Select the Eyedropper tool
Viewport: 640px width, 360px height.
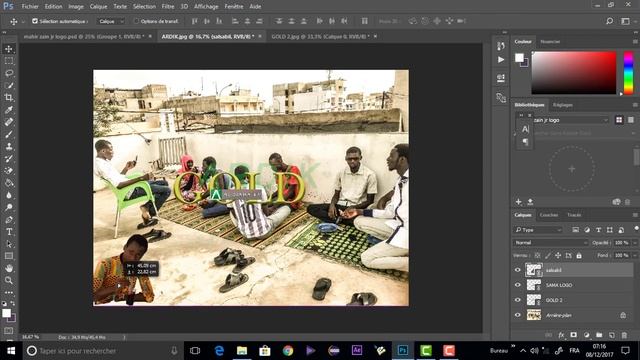point(9,110)
